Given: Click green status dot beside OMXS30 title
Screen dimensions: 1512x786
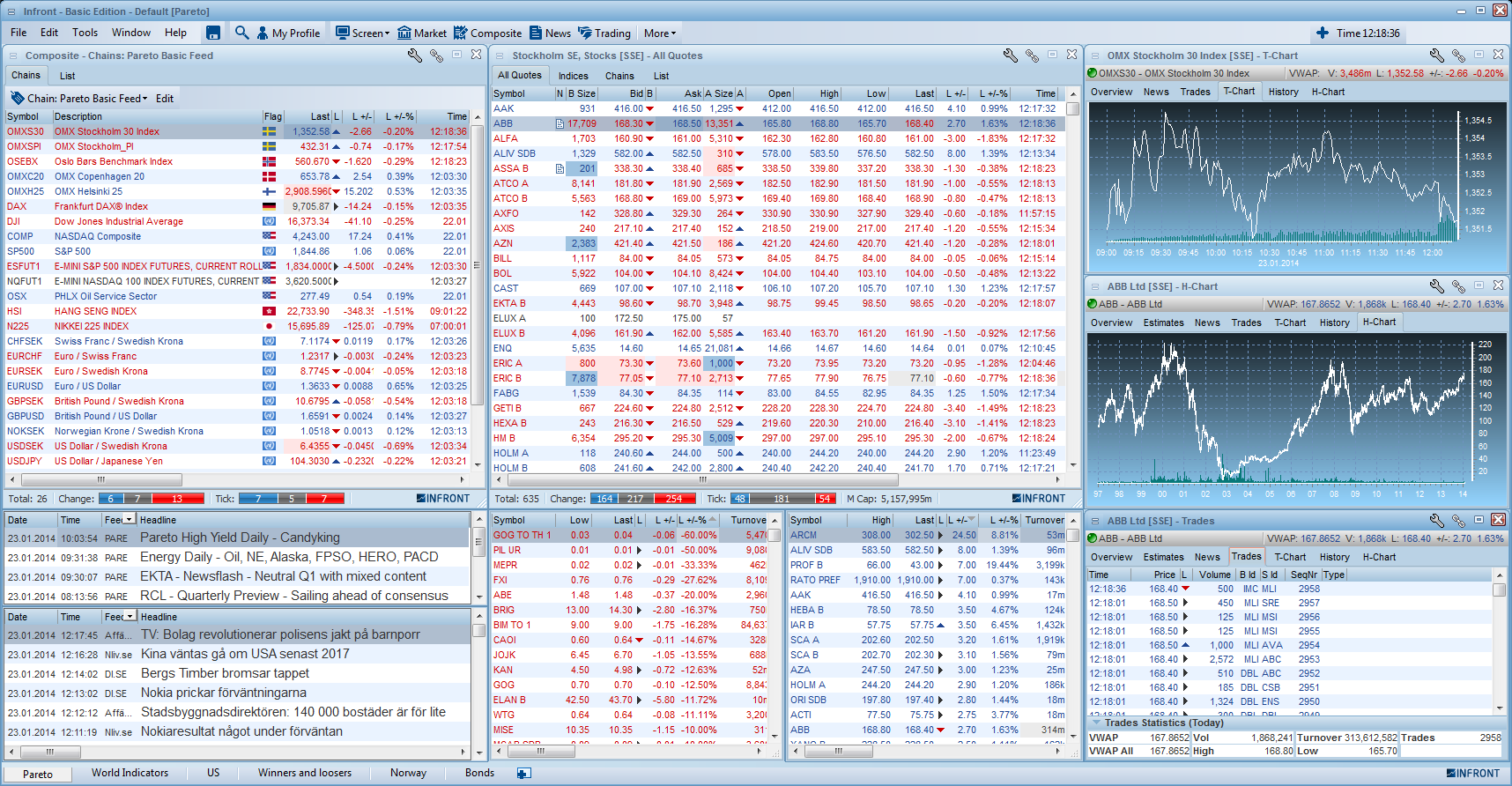Looking at the screenshot, I should click(x=1093, y=73).
